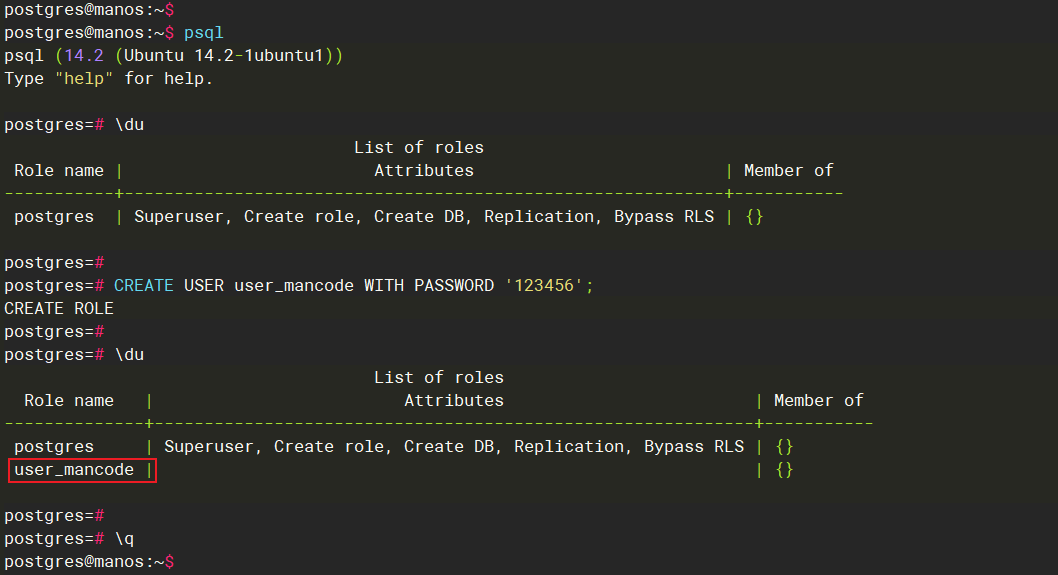Click the first \du command

tap(129, 125)
